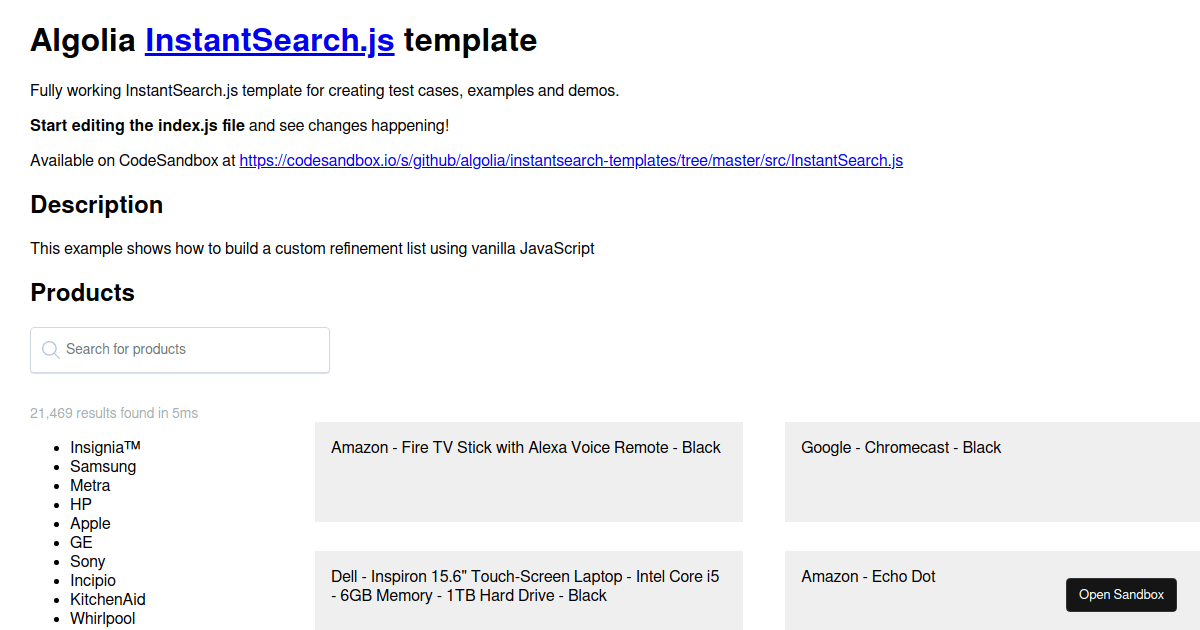Select the Metra brand filter
The image size is (1200, 630).
91,485
